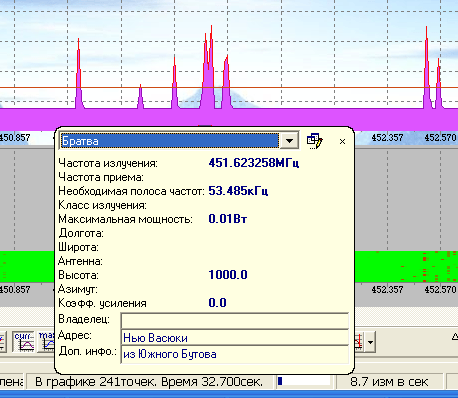Toggle the 'curr' current spectrum display button
458x398 pixels.
tap(24, 341)
